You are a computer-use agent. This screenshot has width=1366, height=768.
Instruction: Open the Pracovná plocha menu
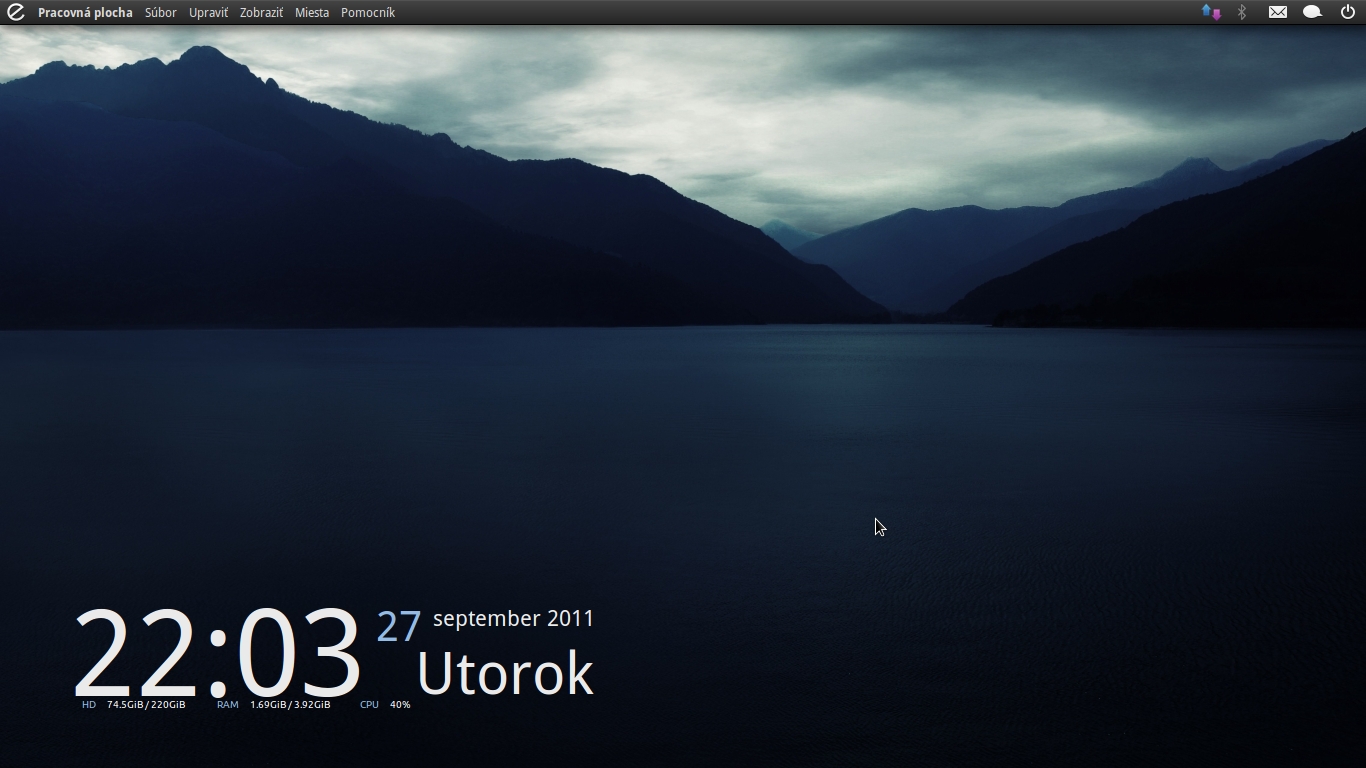pos(85,12)
